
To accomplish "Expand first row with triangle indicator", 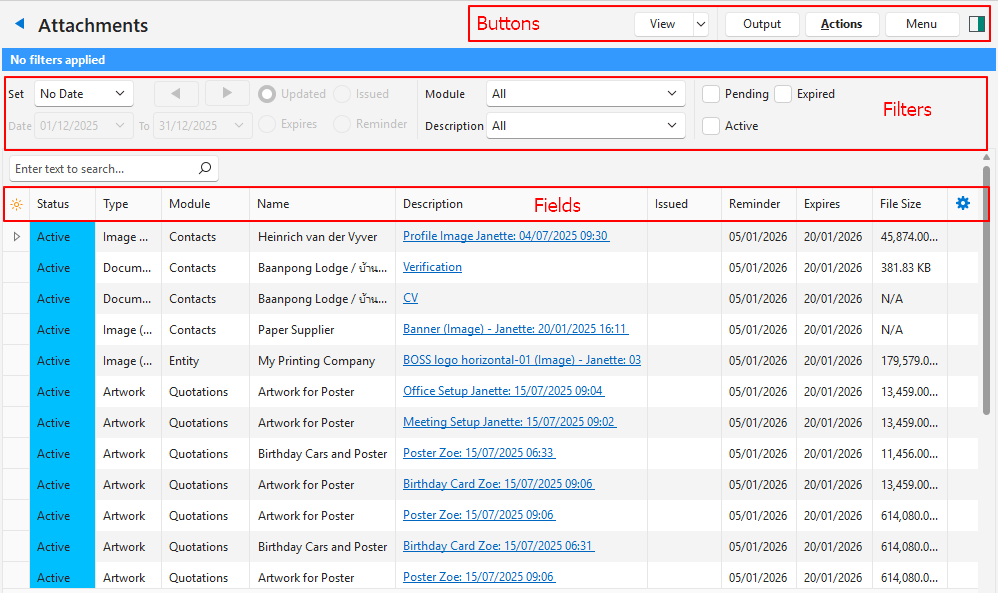I will tap(16, 237).
